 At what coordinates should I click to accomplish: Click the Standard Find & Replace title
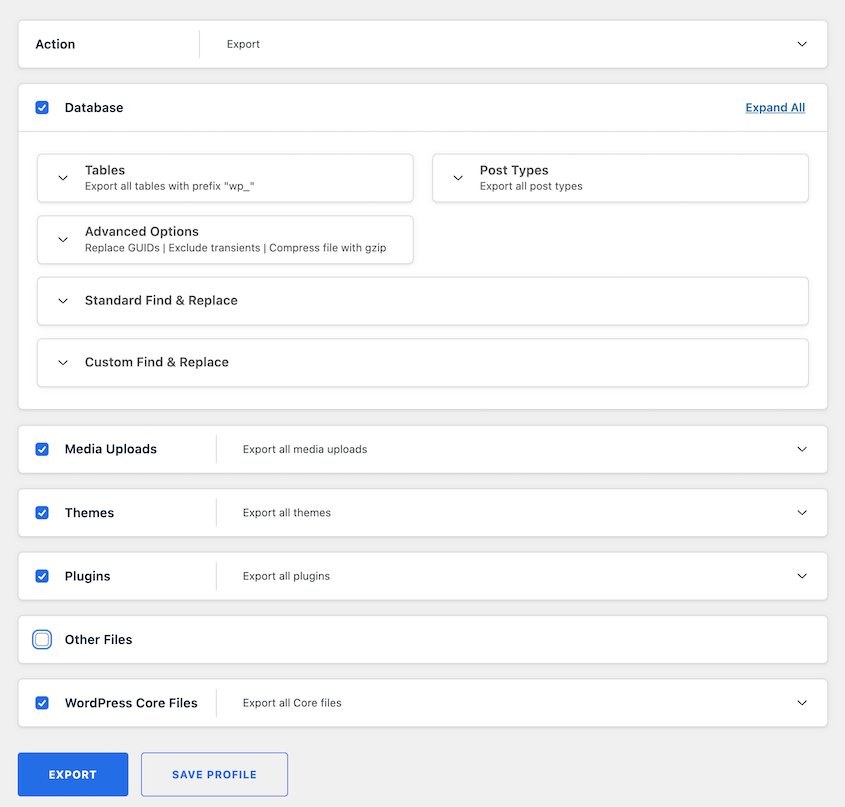coord(161,301)
